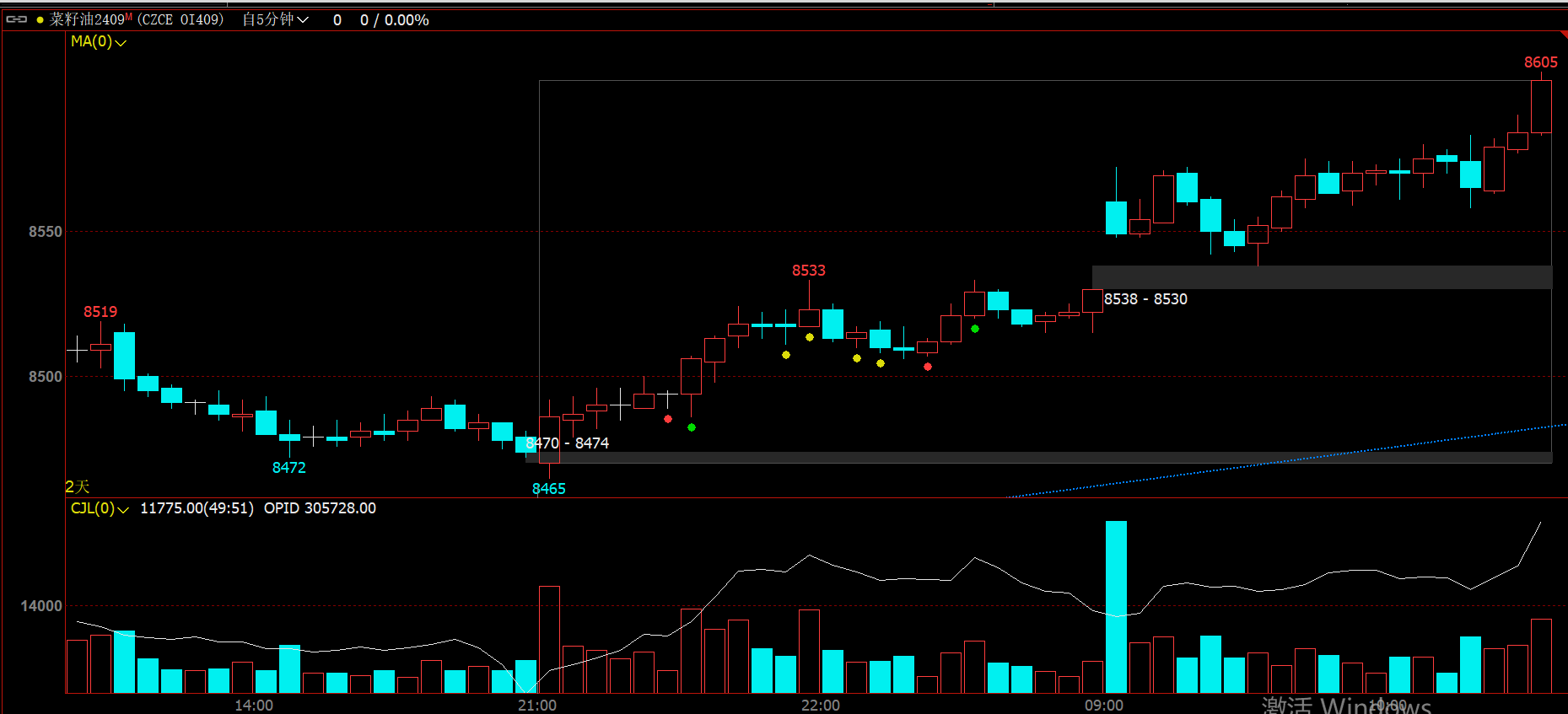Select the 8538 - 8530 gap zone label
1568x714 pixels.
(x=1145, y=299)
